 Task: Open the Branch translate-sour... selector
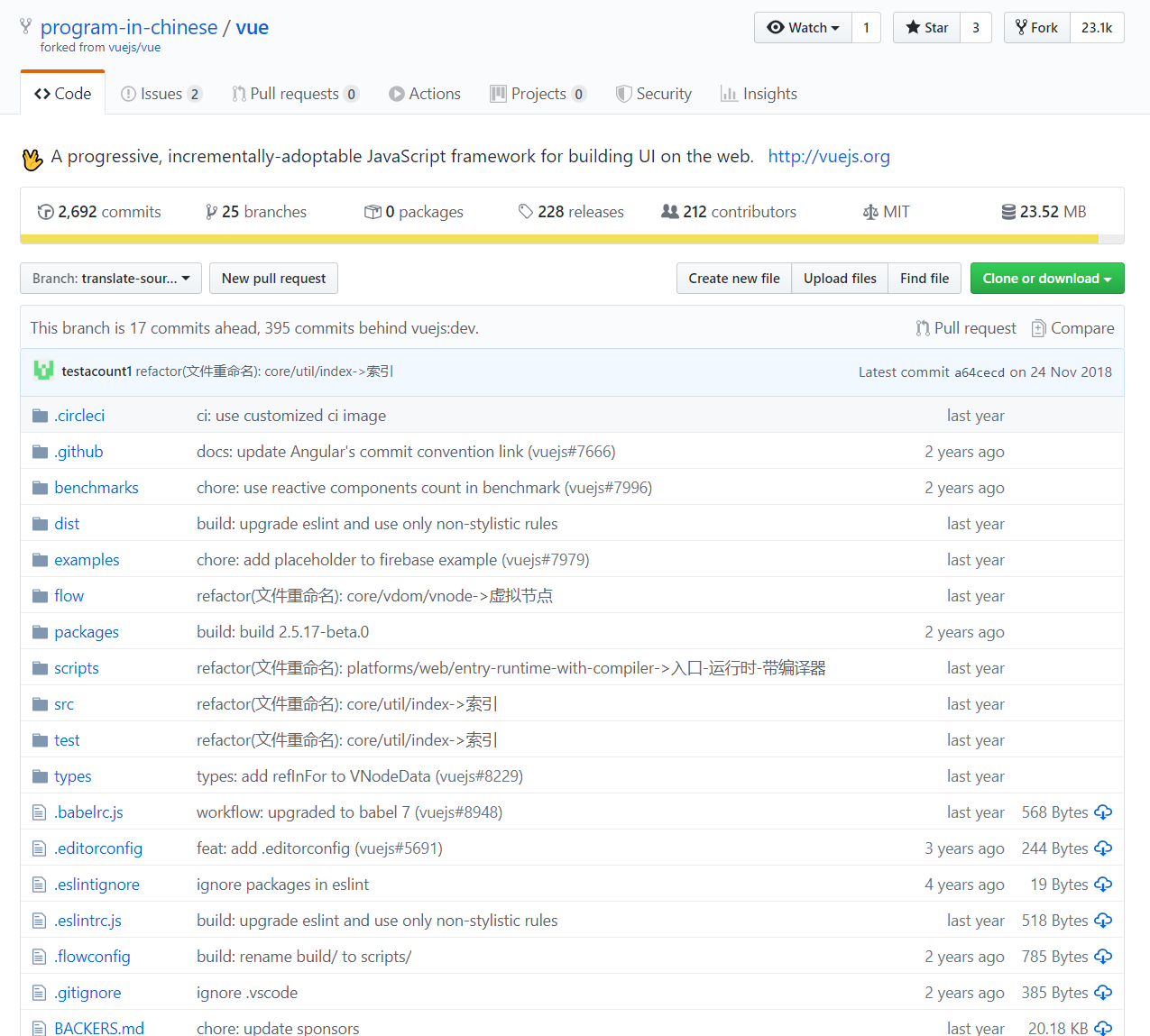click(x=111, y=279)
